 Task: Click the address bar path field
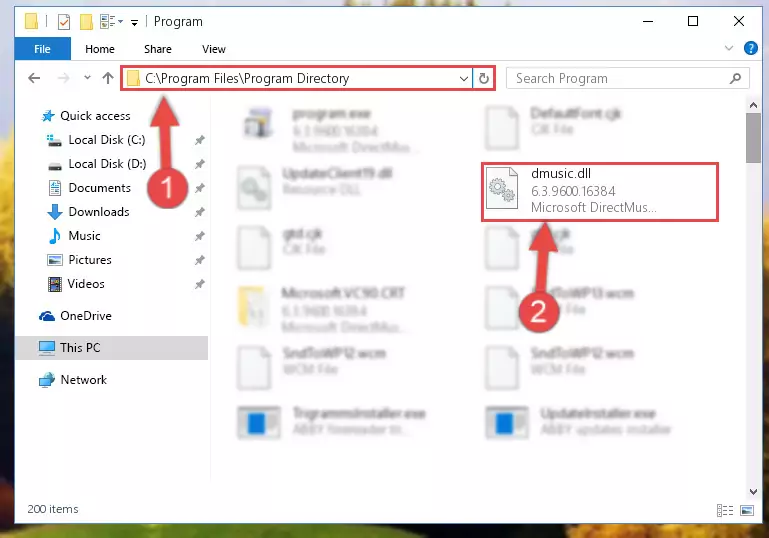click(297, 78)
